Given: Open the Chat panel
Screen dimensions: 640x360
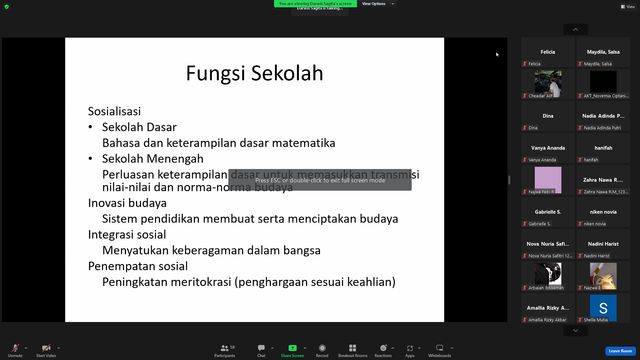Looking at the screenshot, I should tap(261, 350).
